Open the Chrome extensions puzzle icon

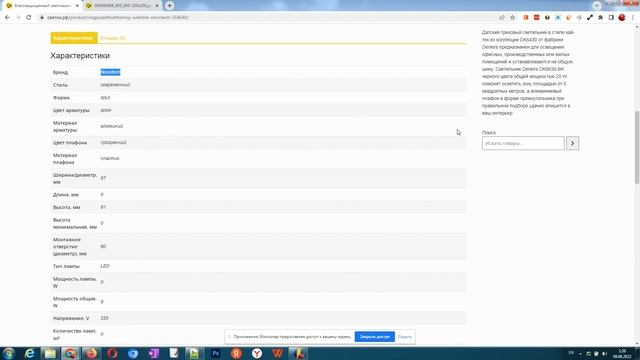coord(600,18)
